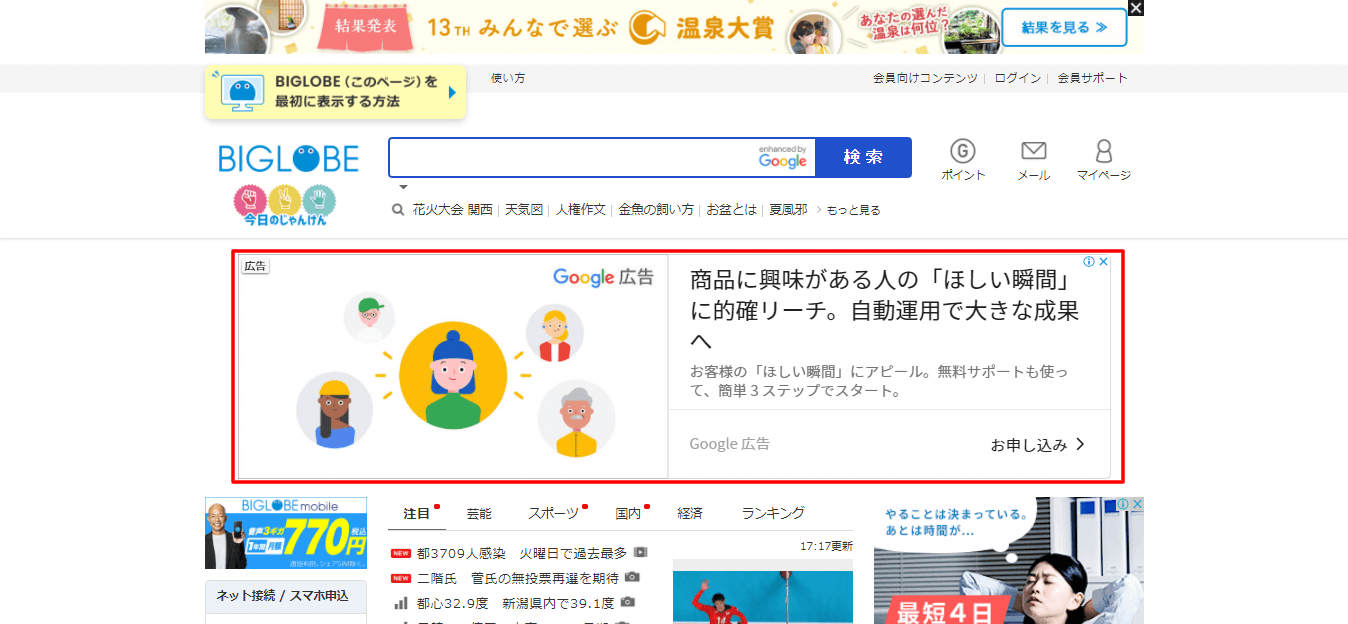Click trending search お盆とは
The height and width of the screenshot is (624, 1348).
point(732,210)
